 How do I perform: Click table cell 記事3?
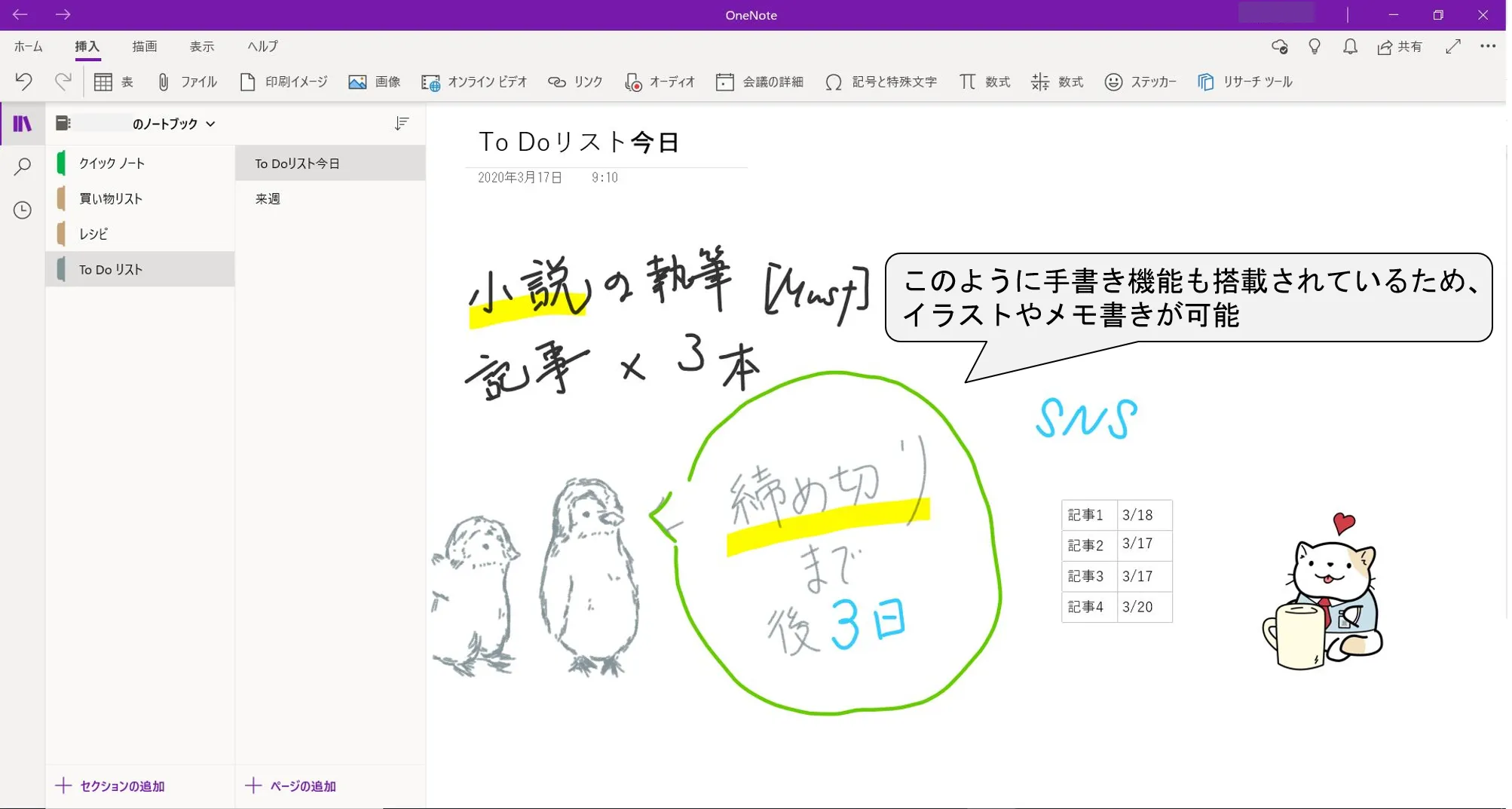[x=1088, y=576]
